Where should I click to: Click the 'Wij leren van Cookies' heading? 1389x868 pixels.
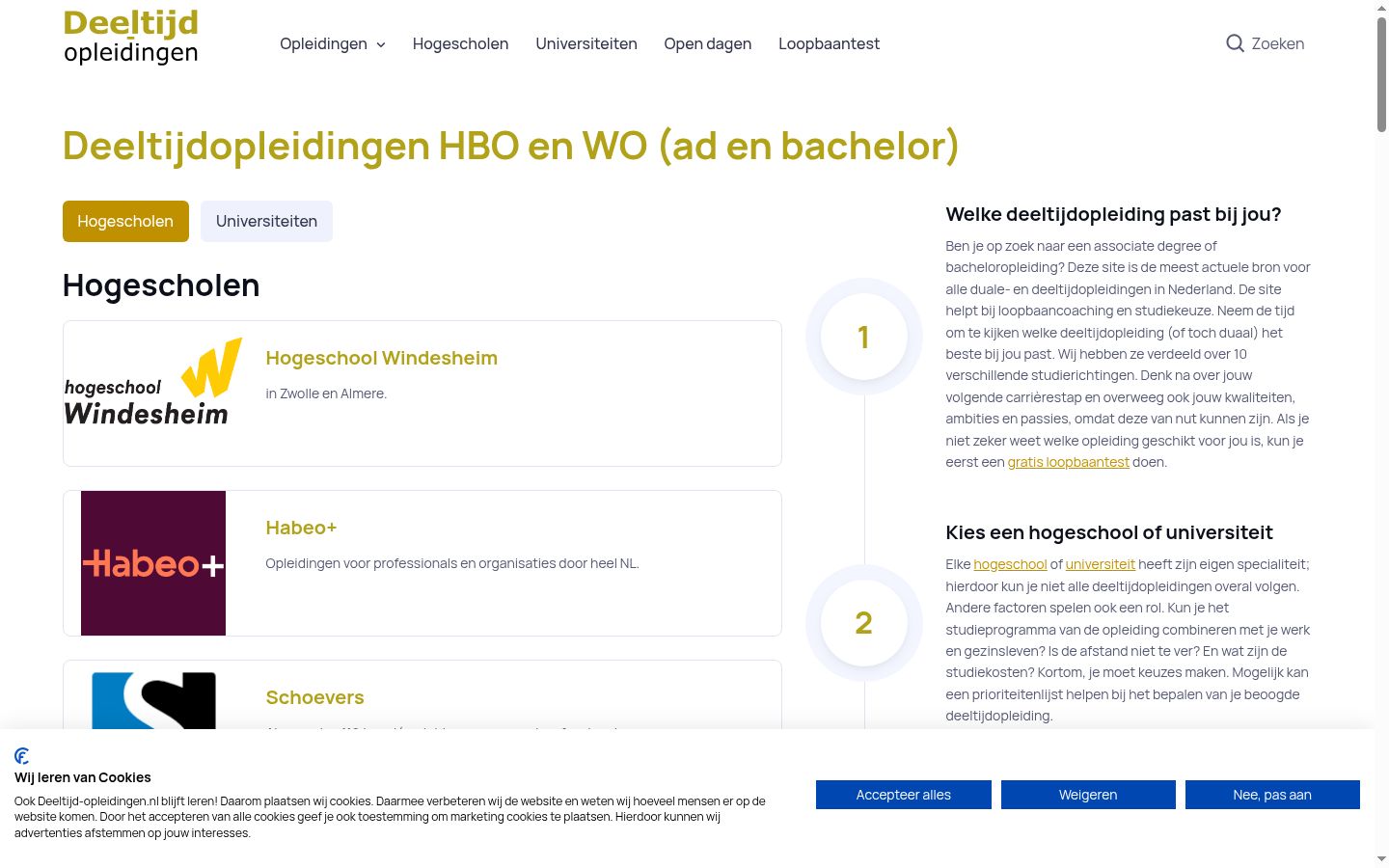click(x=83, y=777)
